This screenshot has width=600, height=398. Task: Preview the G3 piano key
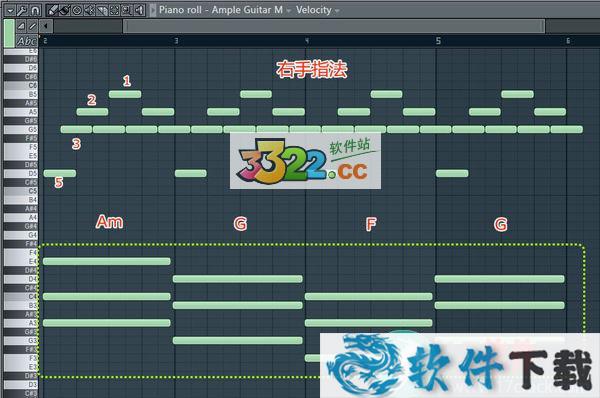[21, 341]
